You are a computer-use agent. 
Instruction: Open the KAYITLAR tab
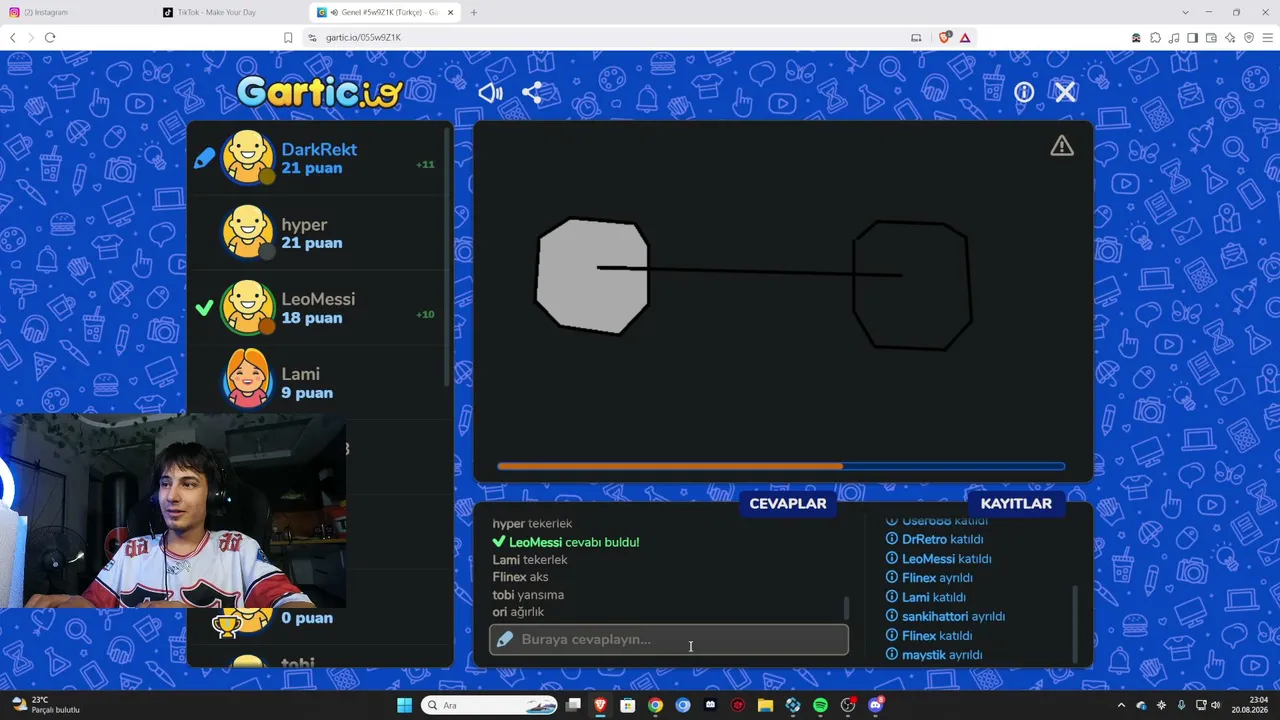[x=1016, y=504]
